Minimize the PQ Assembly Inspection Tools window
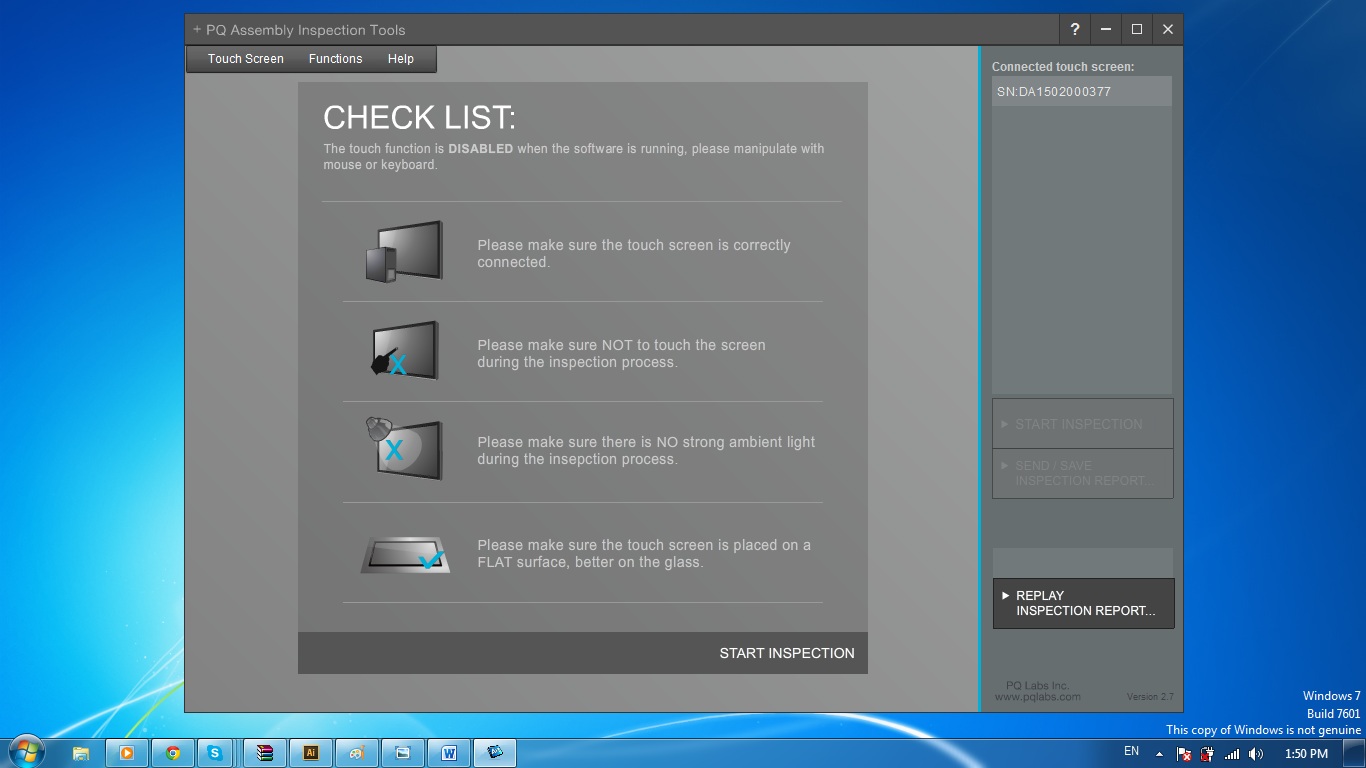Image resolution: width=1366 pixels, height=768 pixels. 1106,29
